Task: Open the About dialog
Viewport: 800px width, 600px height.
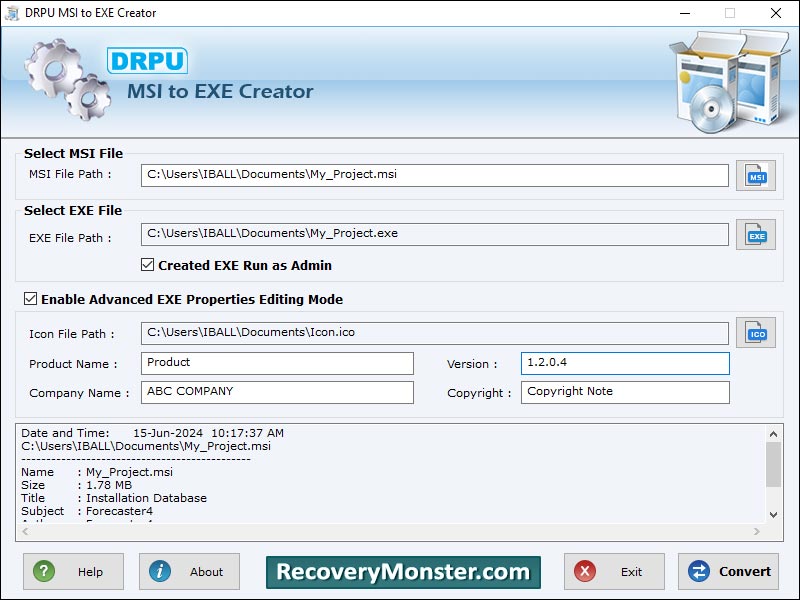Action: point(189,572)
